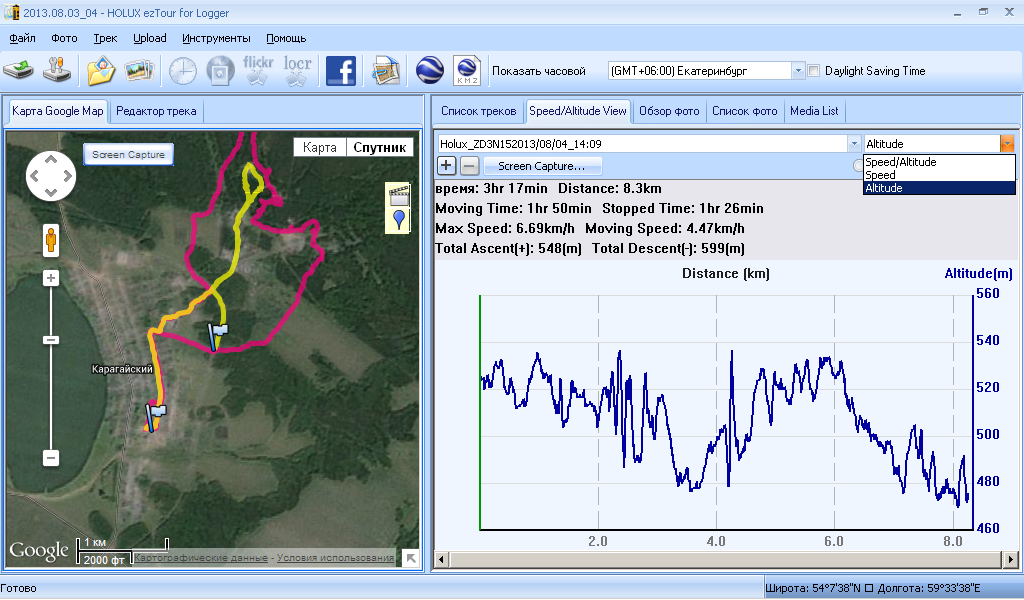Collapse the overview map arrow icon
1024x600 pixels.
[x=410, y=558]
